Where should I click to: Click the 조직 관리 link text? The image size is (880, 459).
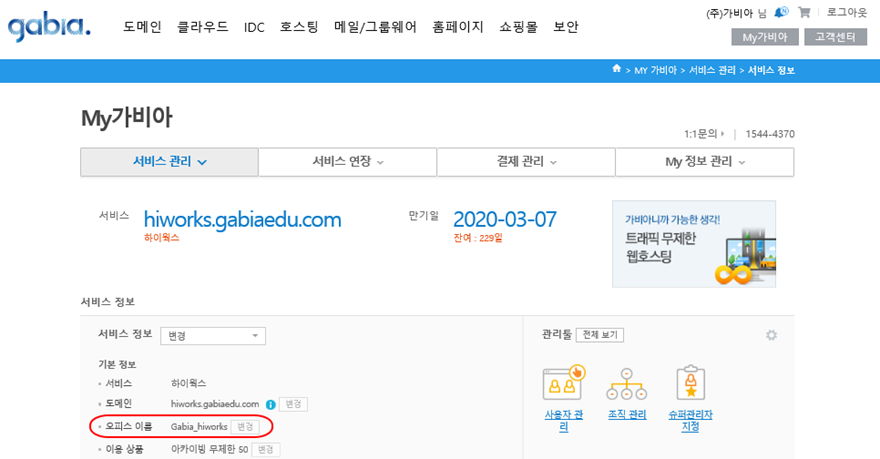[x=627, y=415]
